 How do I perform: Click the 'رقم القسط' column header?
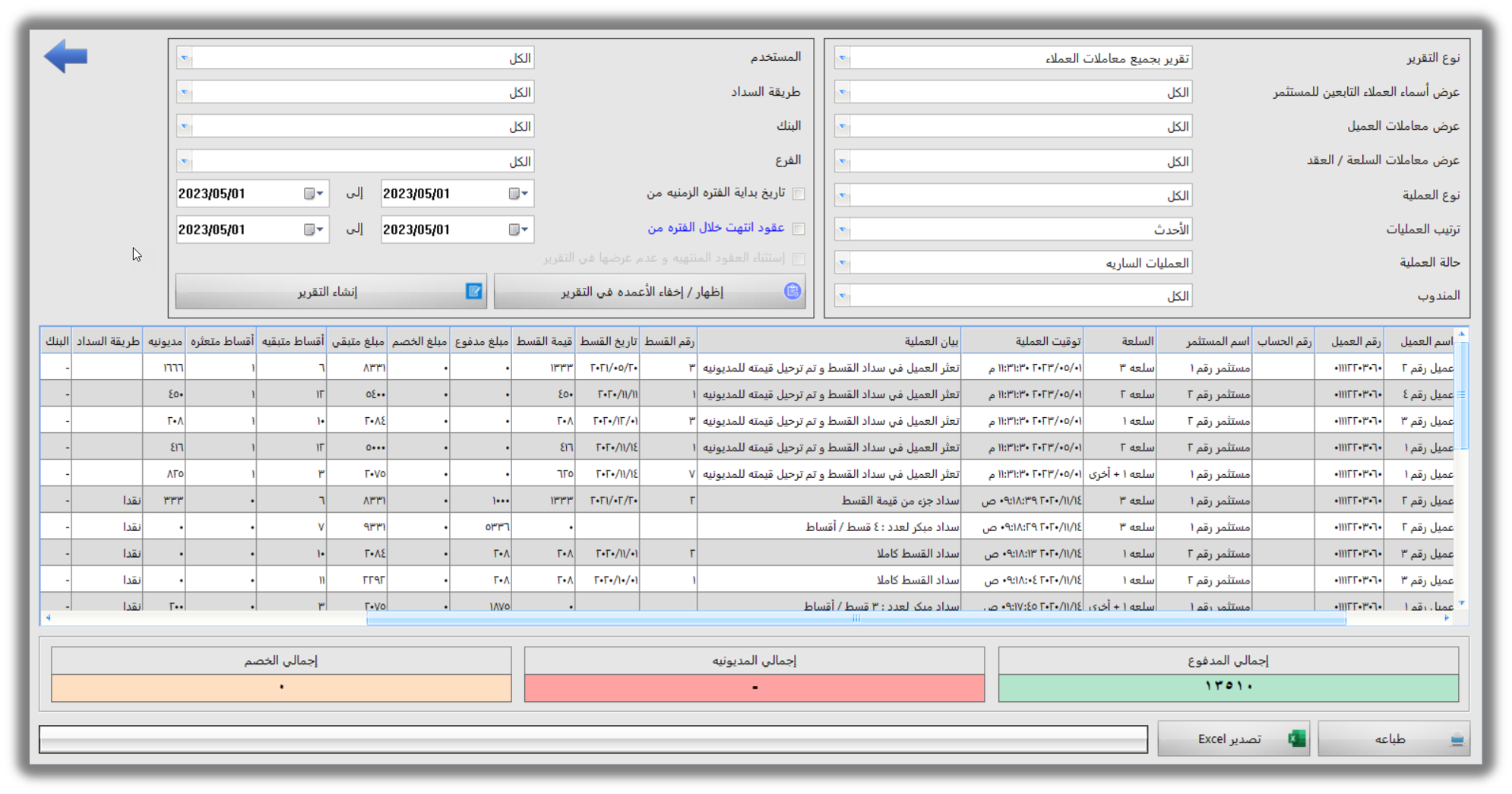[x=669, y=342]
